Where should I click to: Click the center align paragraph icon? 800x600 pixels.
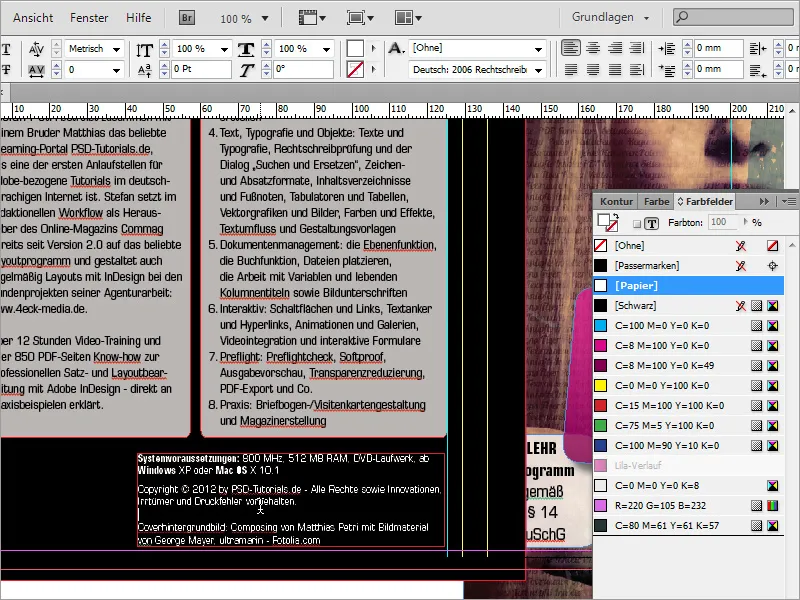(x=594, y=48)
